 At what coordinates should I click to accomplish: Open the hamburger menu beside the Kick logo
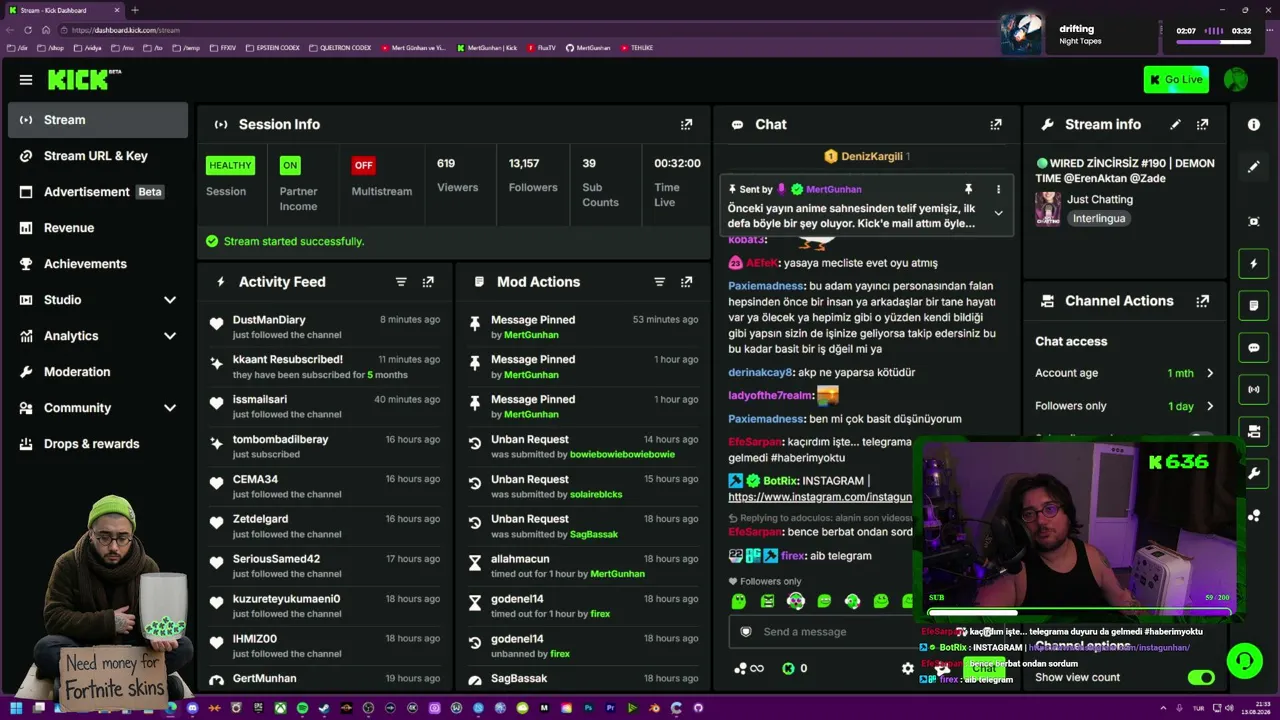pyautogui.click(x=26, y=80)
